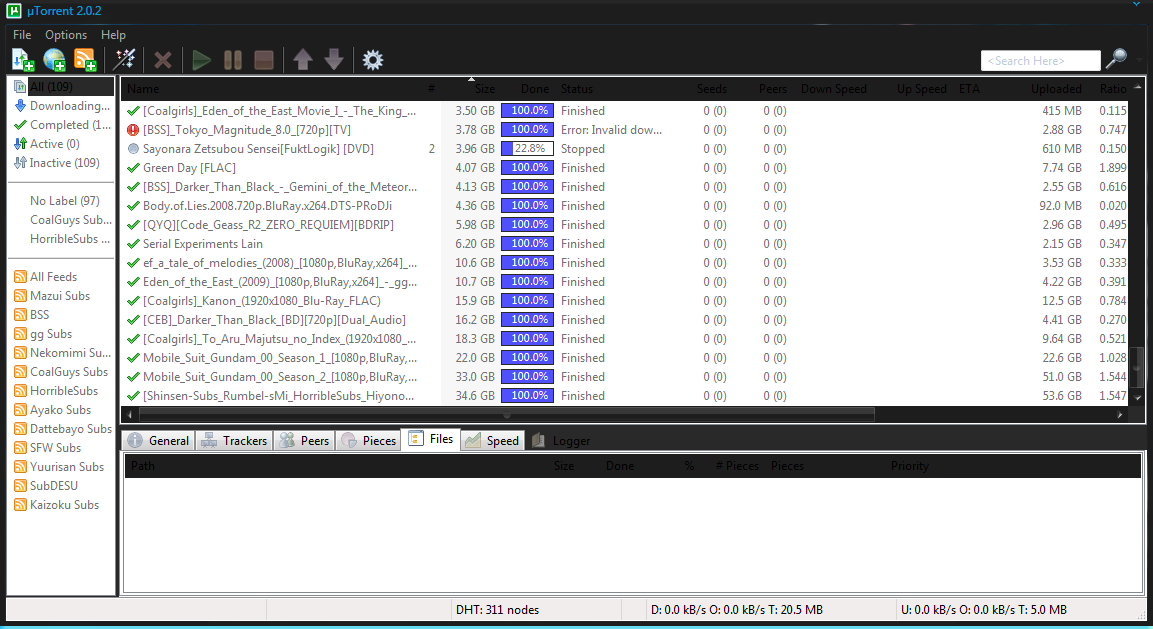The image size is (1153, 629).
Task: Click the Search Here input field
Action: pyautogui.click(x=1040, y=60)
